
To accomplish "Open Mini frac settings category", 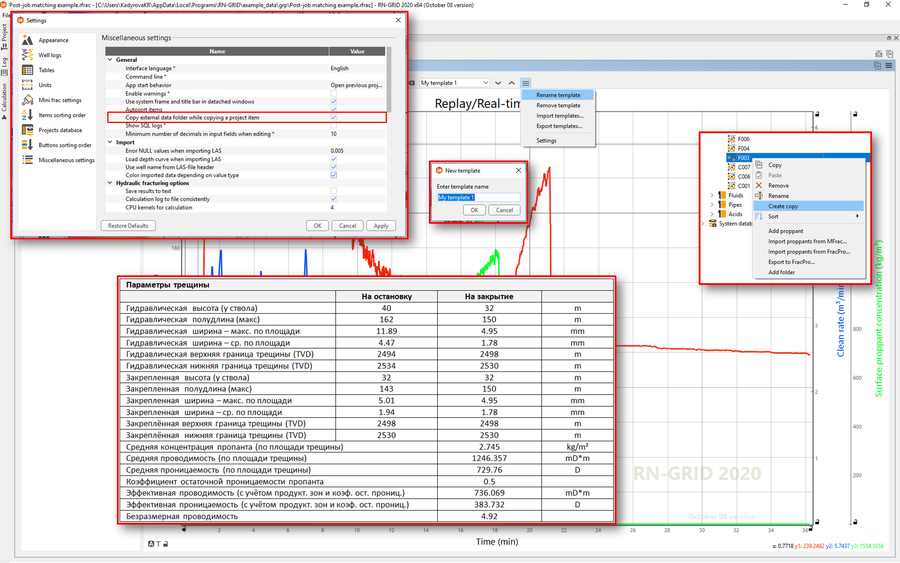I will coord(59,100).
